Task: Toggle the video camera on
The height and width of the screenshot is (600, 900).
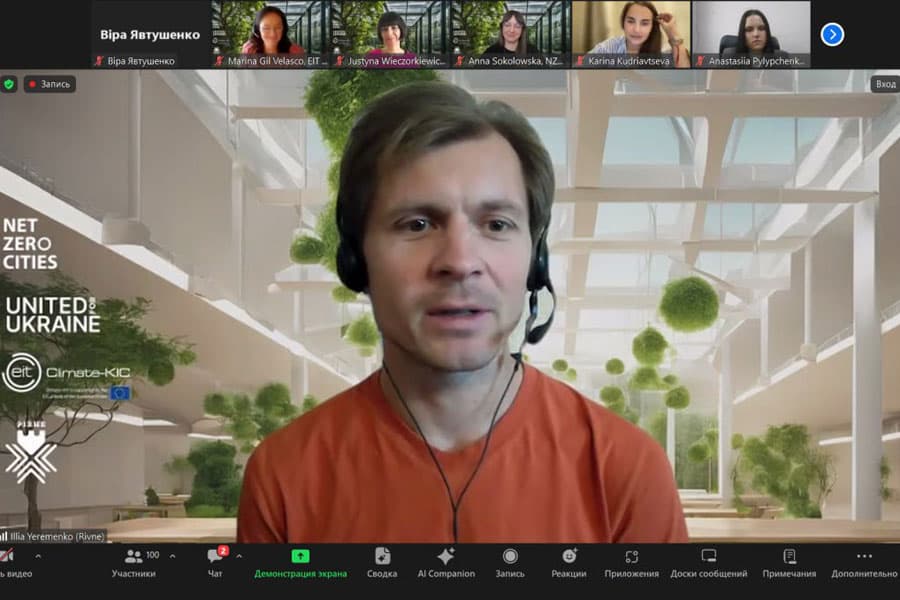Action: tap(13, 563)
